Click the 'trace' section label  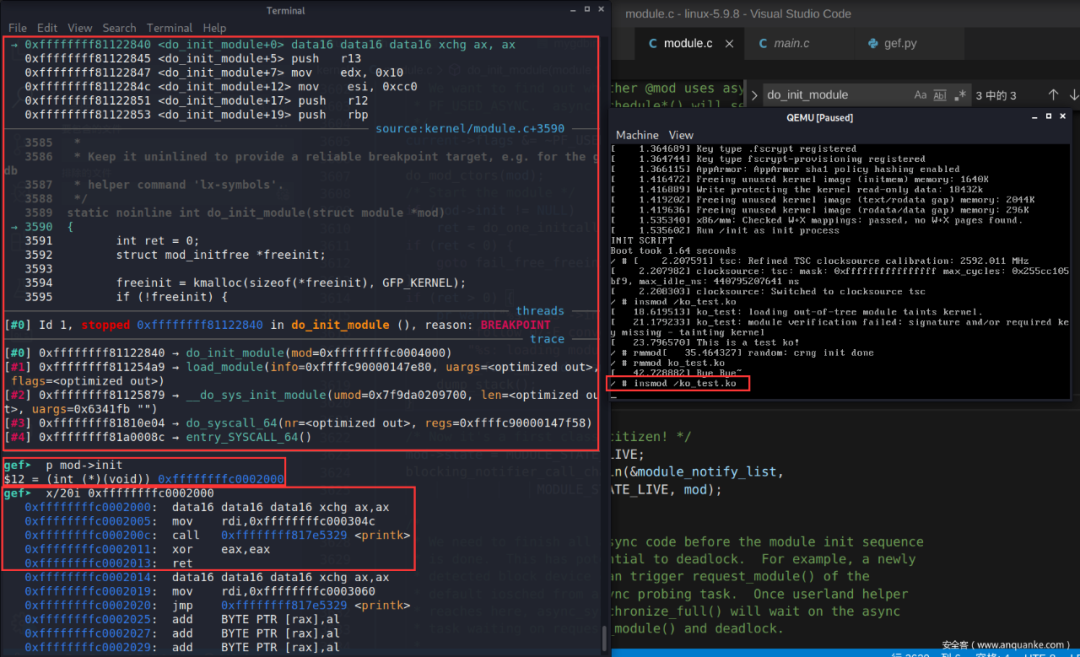pyautogui.click(x=548, y=339)
